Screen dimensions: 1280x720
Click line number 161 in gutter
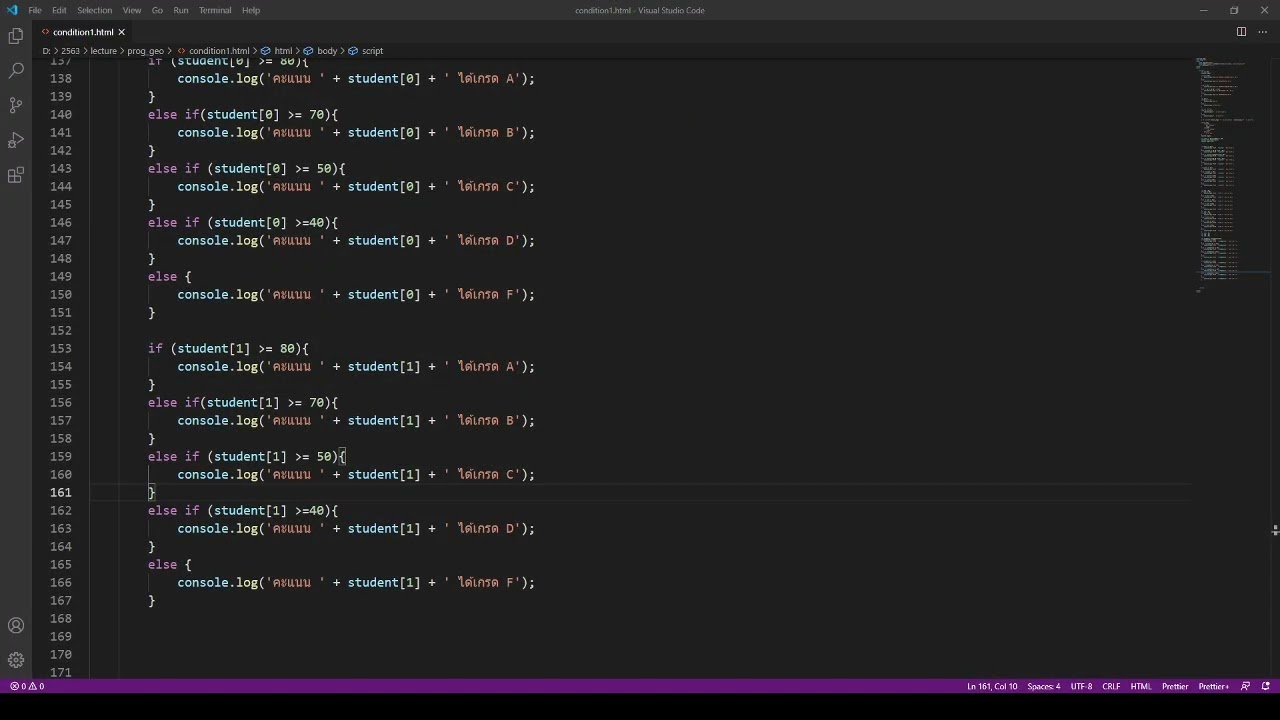point(60,493)
